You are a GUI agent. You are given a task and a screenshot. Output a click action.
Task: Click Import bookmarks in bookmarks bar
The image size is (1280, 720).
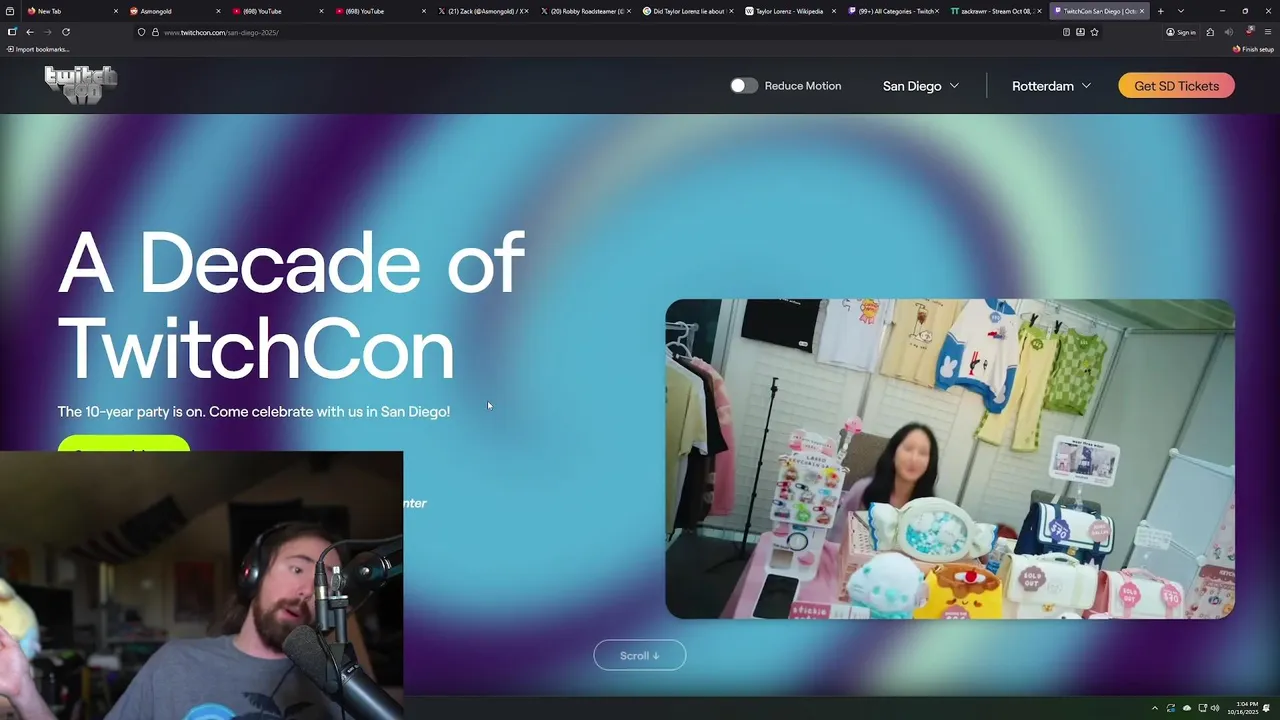(x=37, y=49)
